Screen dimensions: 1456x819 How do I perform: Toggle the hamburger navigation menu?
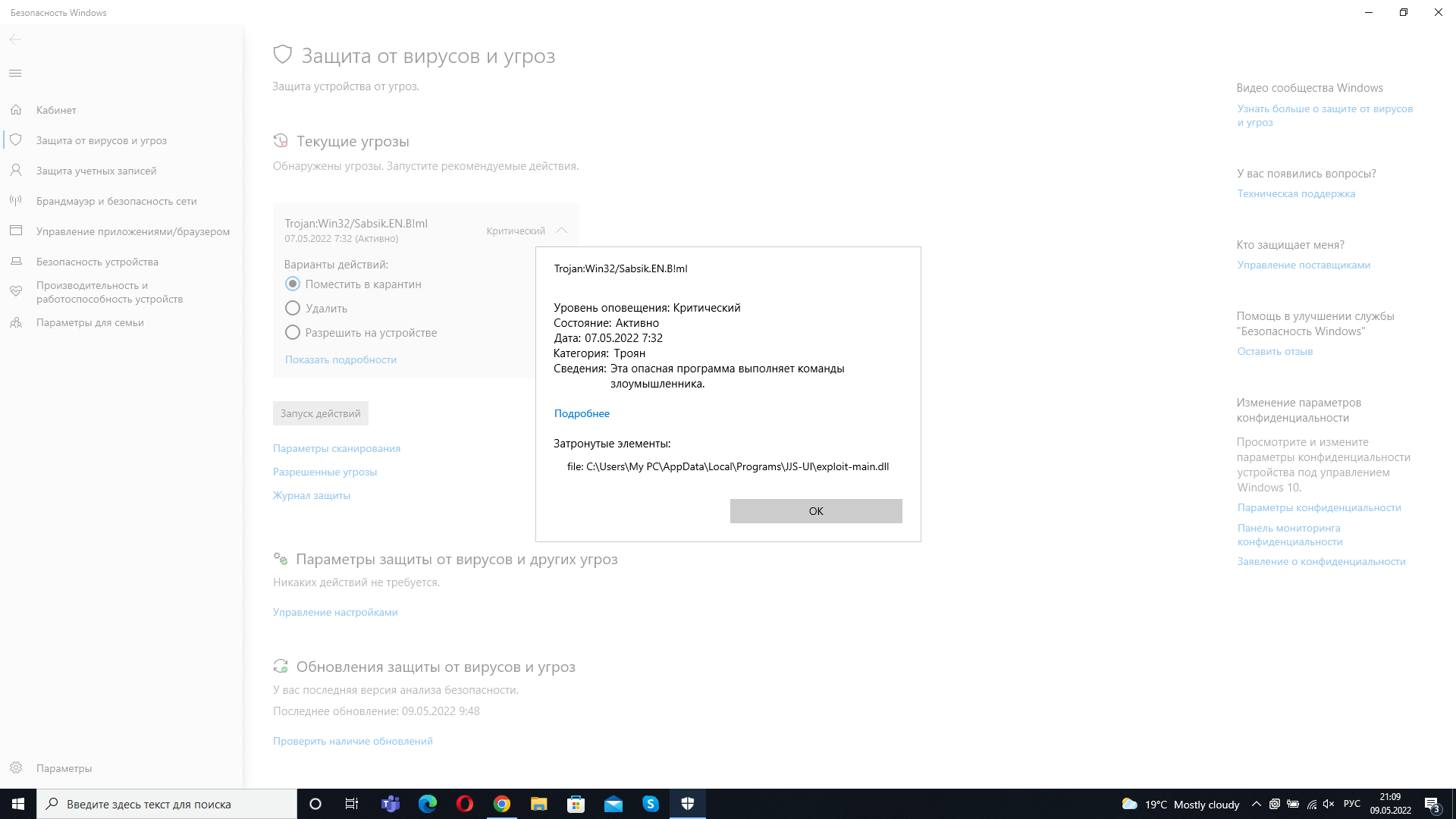(x=15, y=73)
